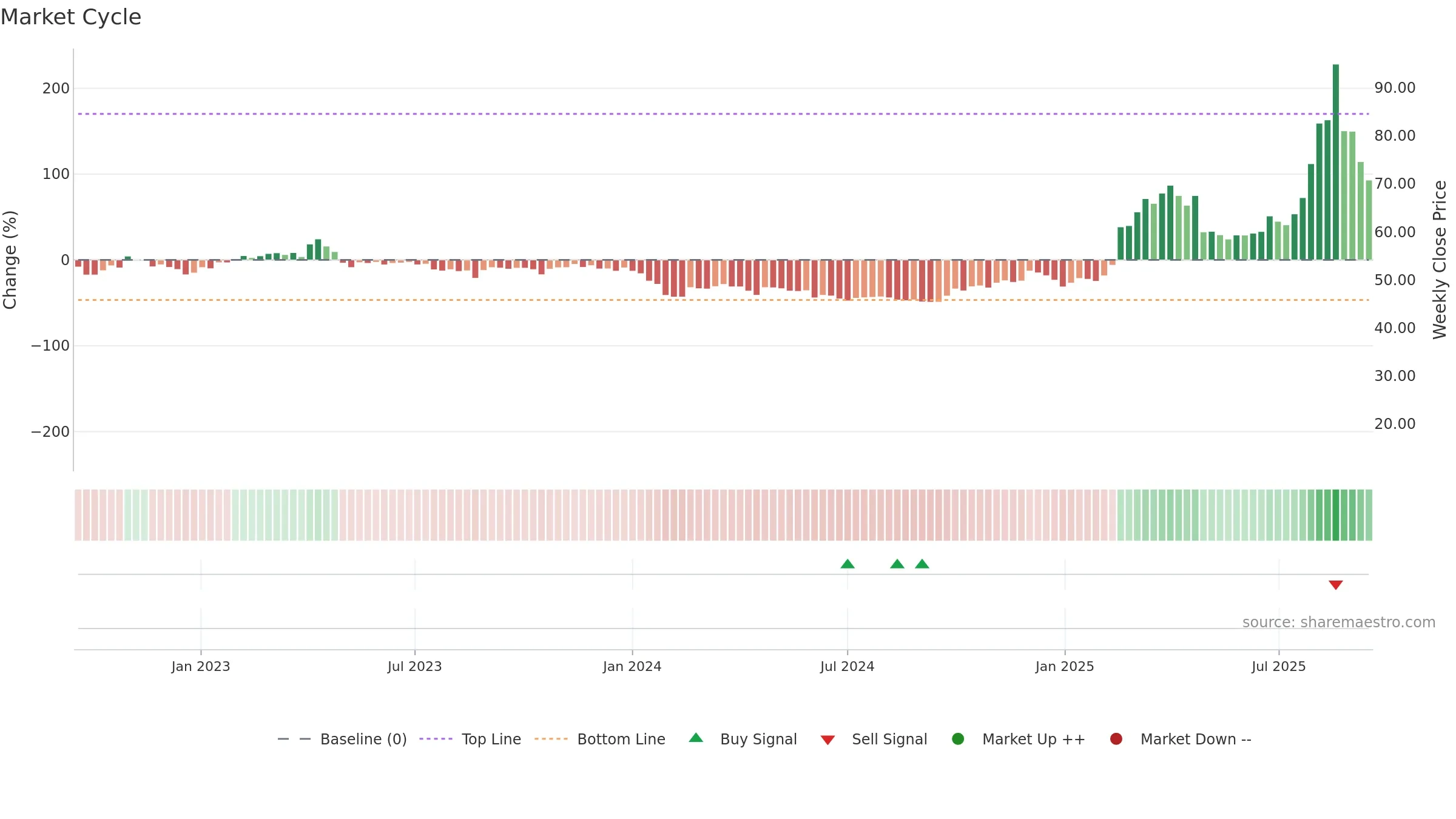This screenshot has width=1456, height=819.
Task: Click the 20.00 weekly close price tick
Action: point(1395,424)
